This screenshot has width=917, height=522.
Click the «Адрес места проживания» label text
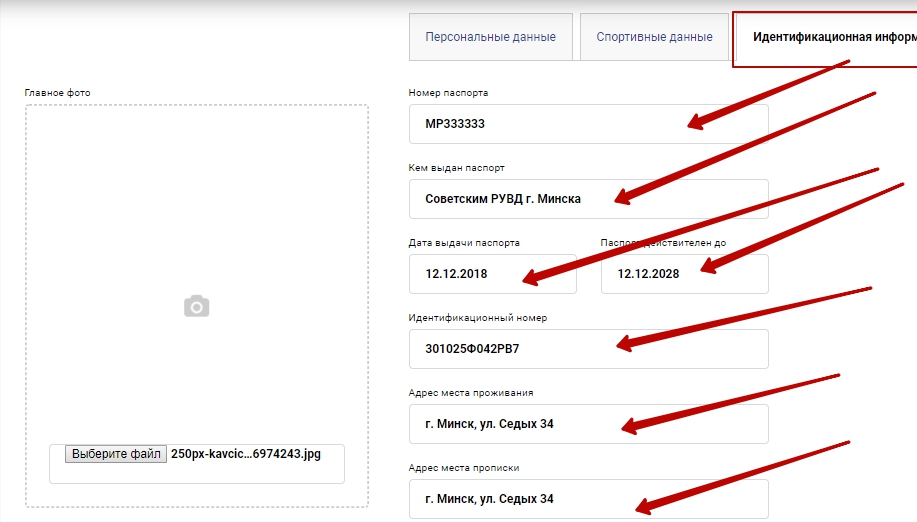pos(470,393)
